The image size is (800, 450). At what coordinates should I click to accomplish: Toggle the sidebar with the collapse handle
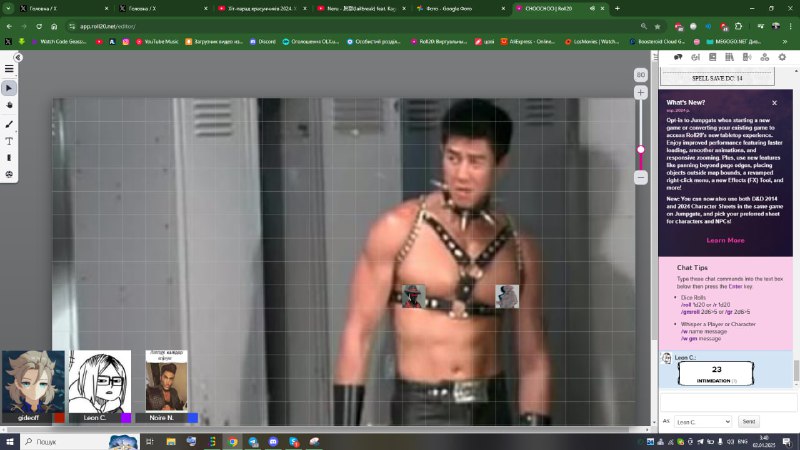(x=655, y=57)
